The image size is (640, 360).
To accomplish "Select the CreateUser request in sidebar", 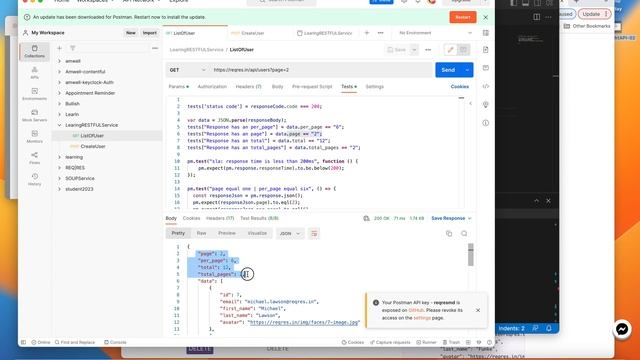I will coord(93,146).
